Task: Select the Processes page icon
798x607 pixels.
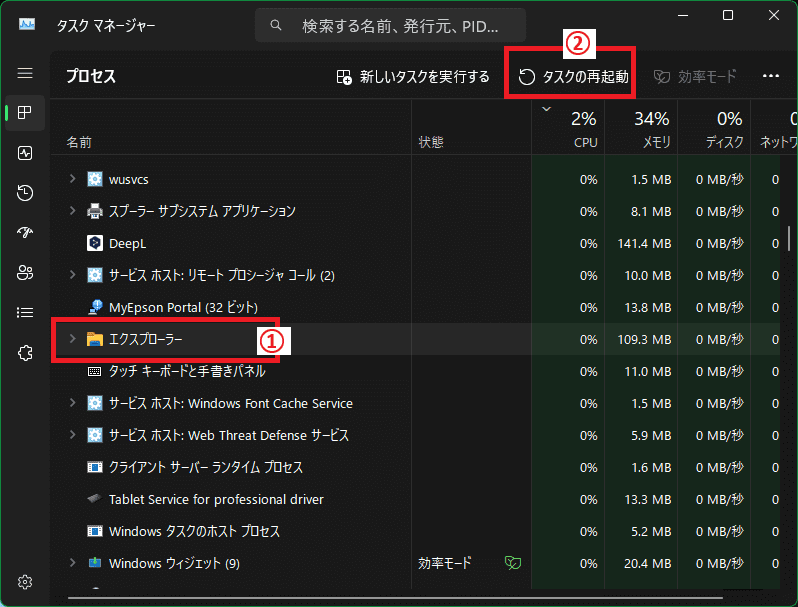Action: pyautogui.click(x=25, y=113)
